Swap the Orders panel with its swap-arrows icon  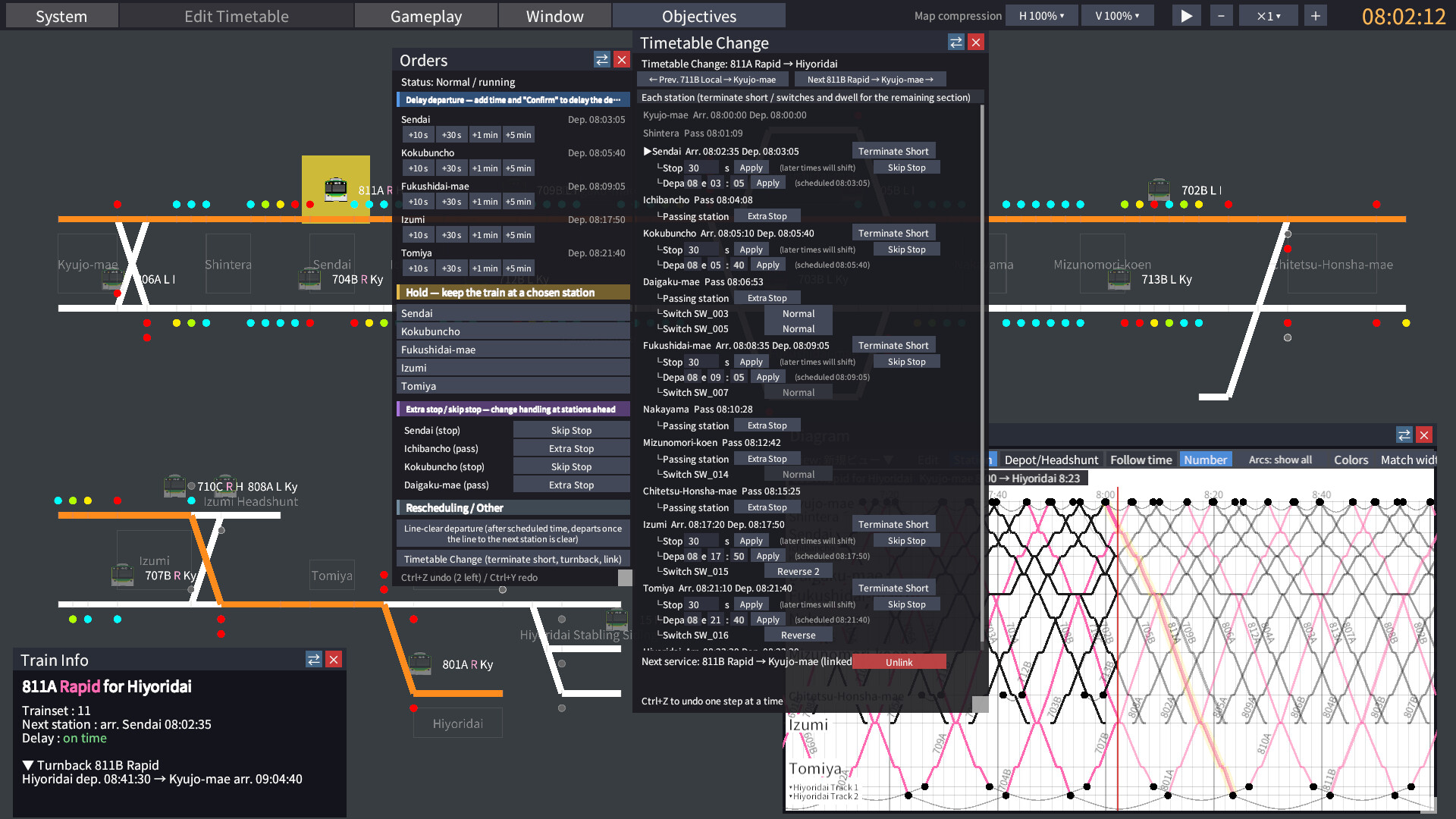tap(602, 60)
